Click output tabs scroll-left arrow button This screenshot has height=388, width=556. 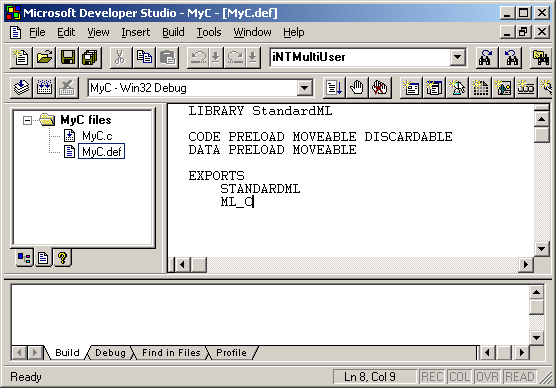(20, 353)
